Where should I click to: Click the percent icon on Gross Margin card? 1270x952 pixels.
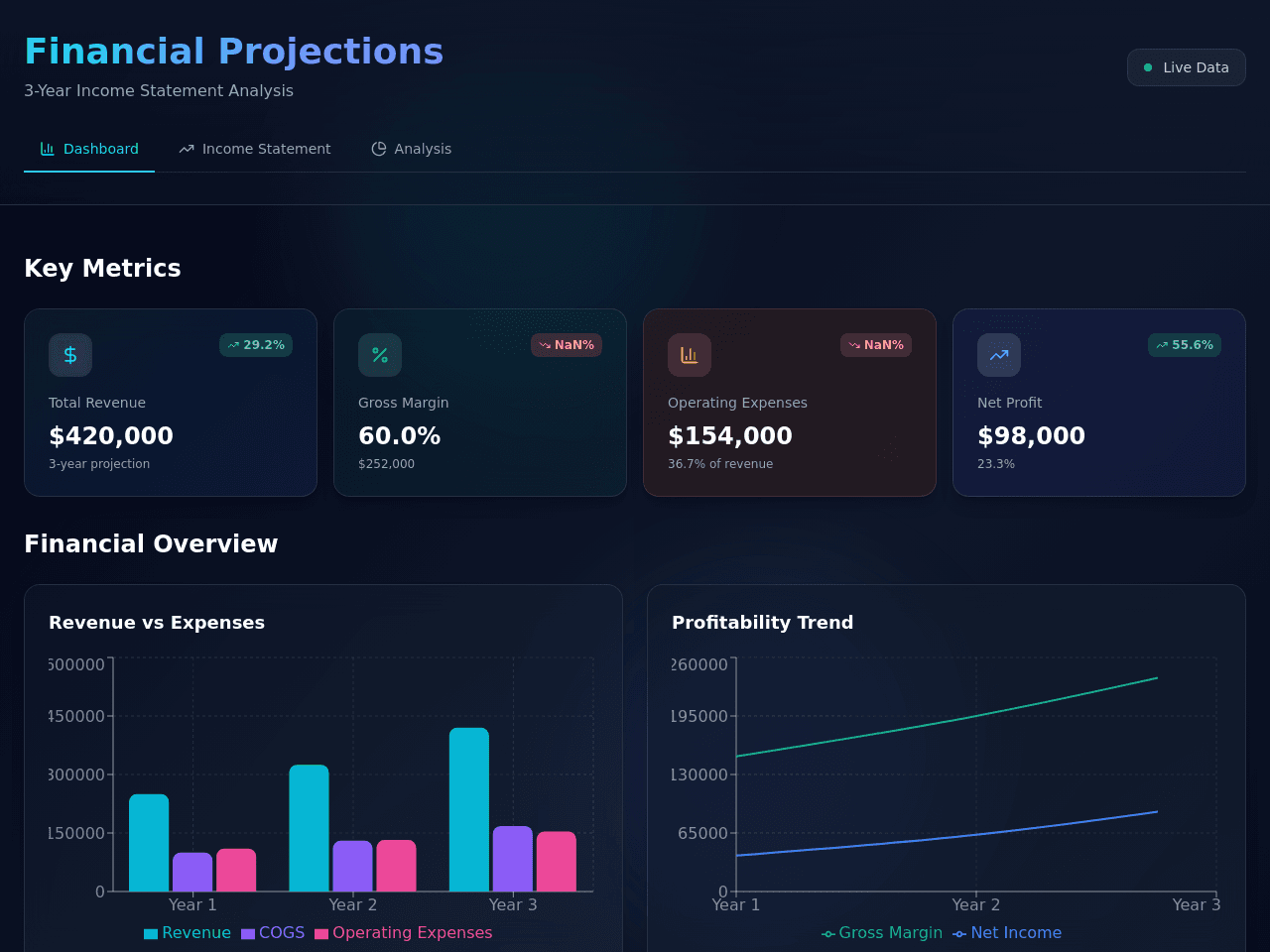pos(380,355)
